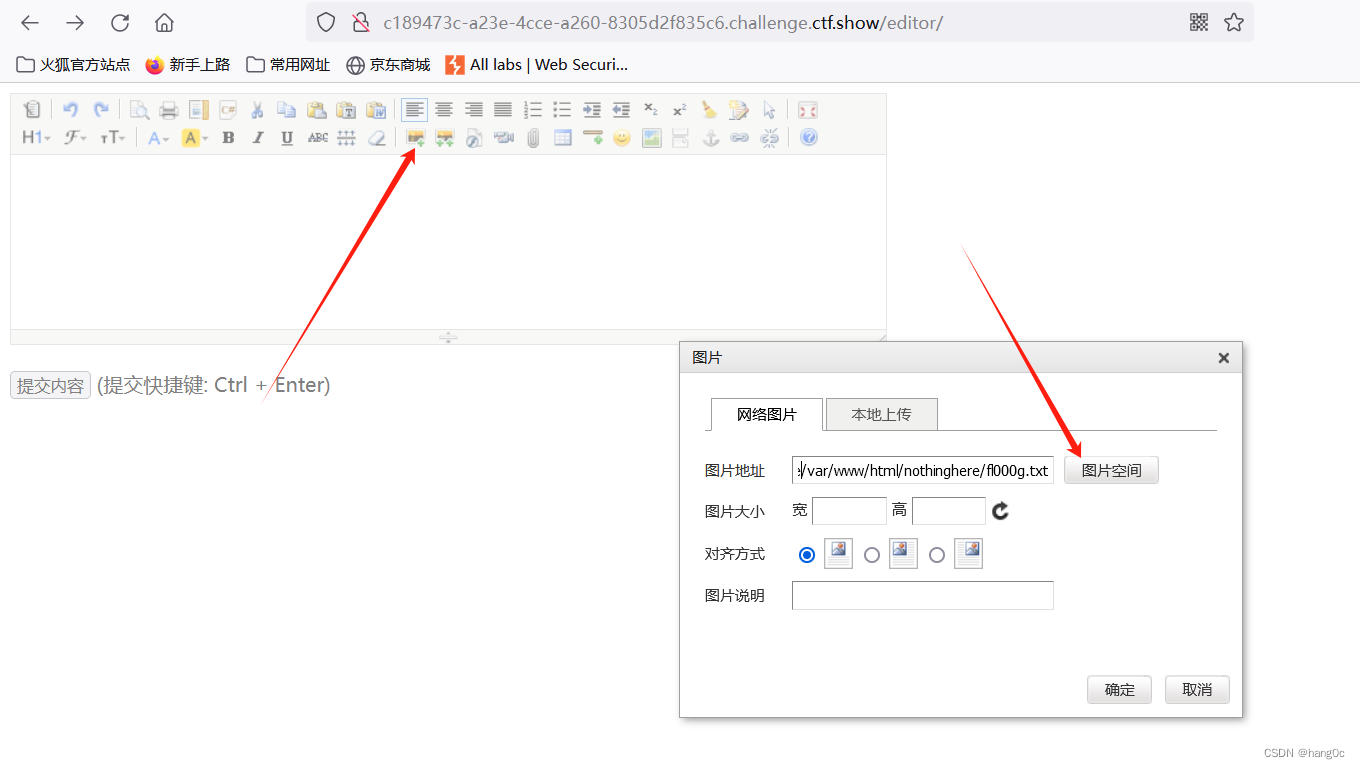Cut selection with the scissors icon
Image resolution: width=1360 pixels, height=769 pixels.
[x=257, y=110]
